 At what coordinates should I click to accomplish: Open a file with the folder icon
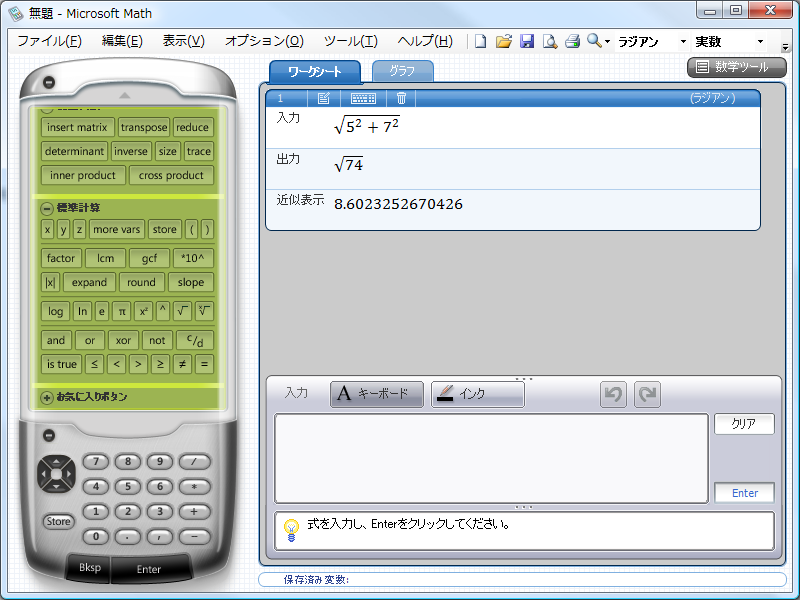504,41
